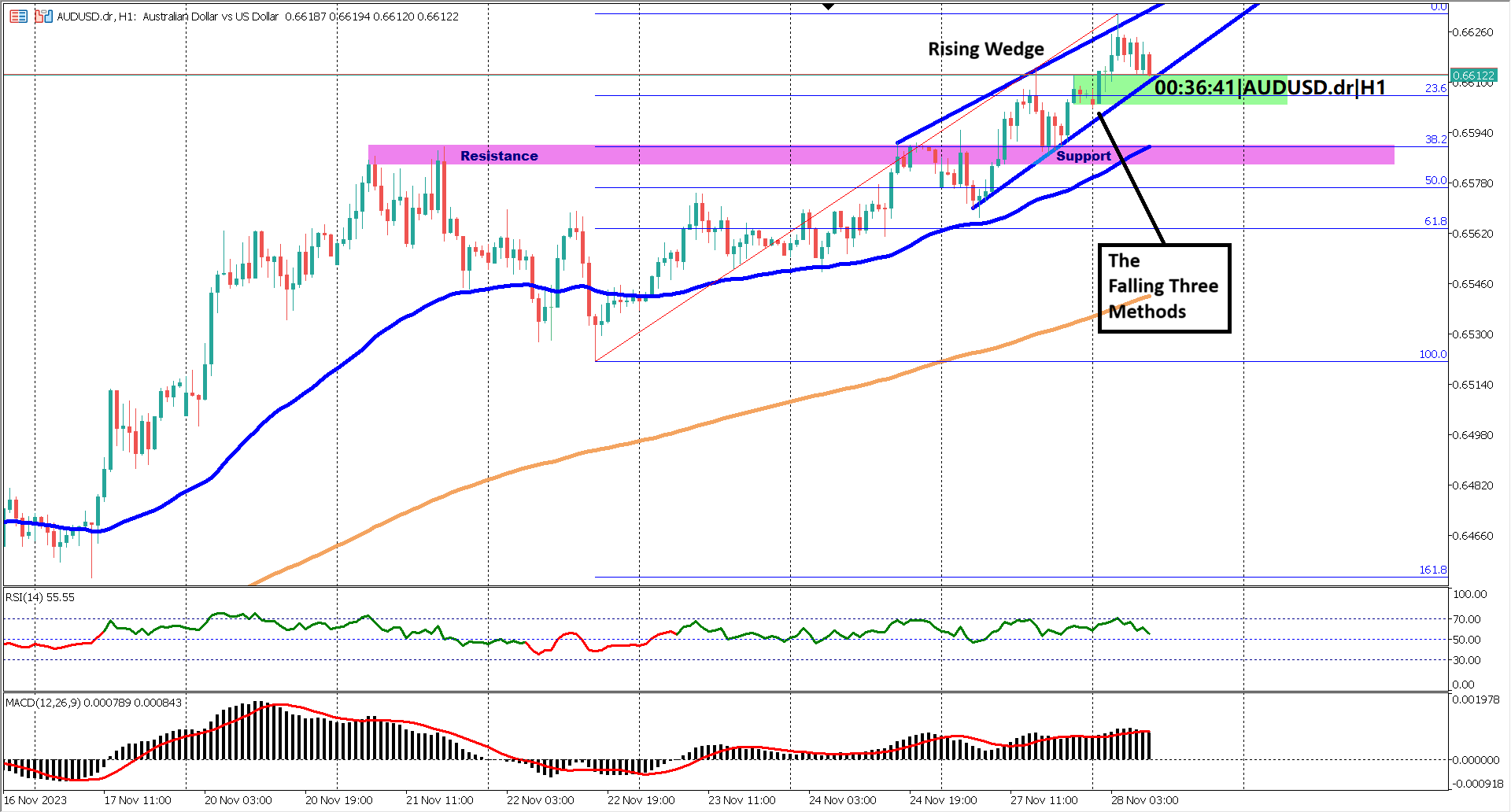Click the blue thumbs-up sentiment icon
1511x812 pixels.
point(48,16)
